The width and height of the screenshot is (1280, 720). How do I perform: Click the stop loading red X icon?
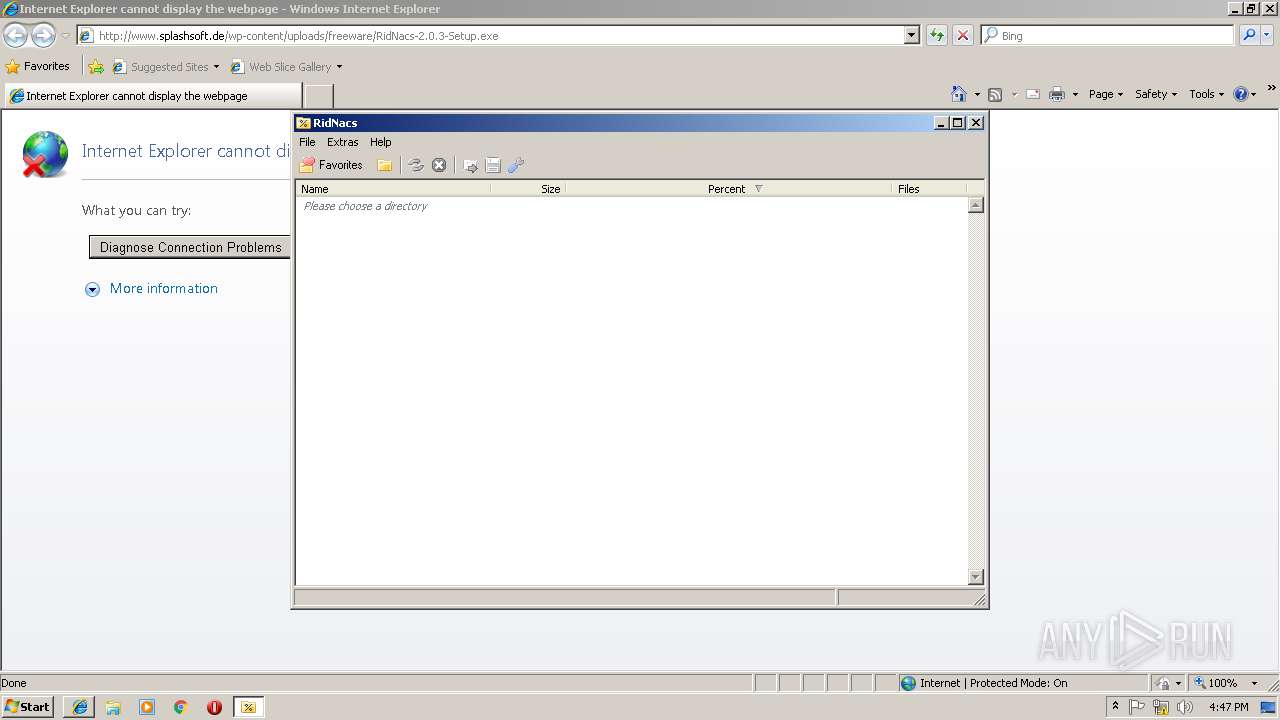[963, 36]
